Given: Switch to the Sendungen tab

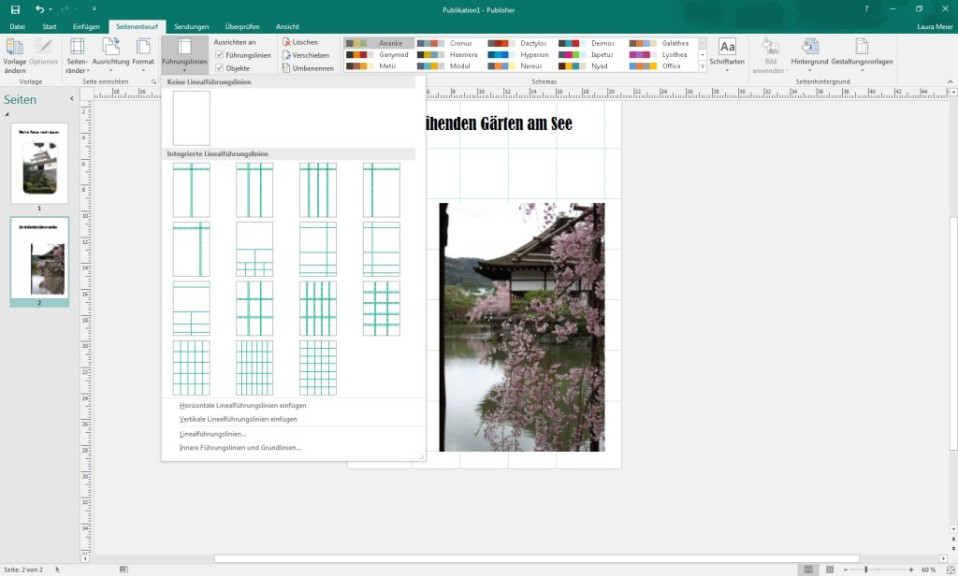Looking at the screenshot, I should (191, 26).
